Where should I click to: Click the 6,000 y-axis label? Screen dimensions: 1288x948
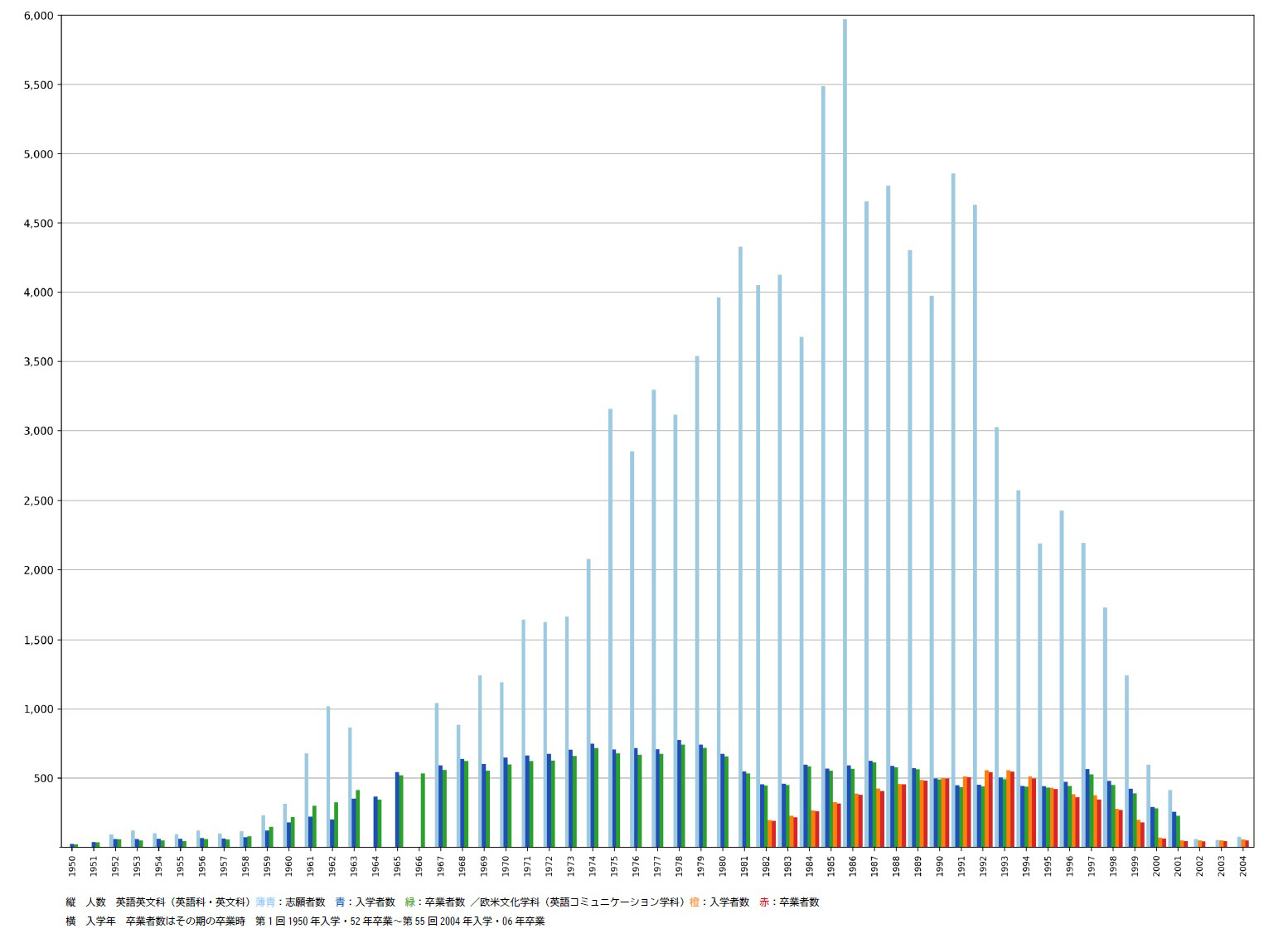pyautogui.click(x=39, y=16)
